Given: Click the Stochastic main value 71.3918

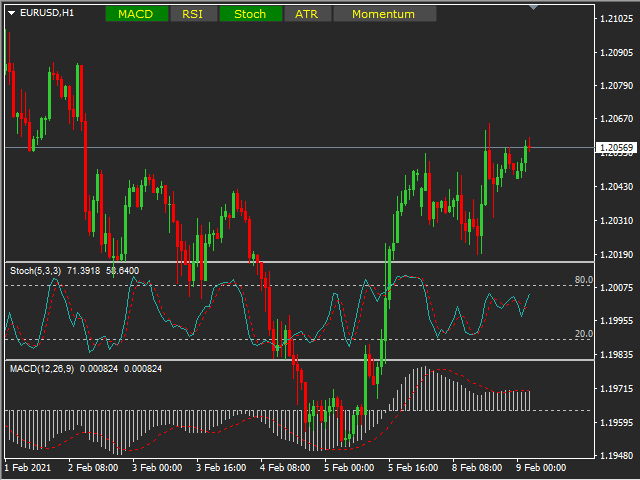Looking at the screenshot, I should (83, 271).
